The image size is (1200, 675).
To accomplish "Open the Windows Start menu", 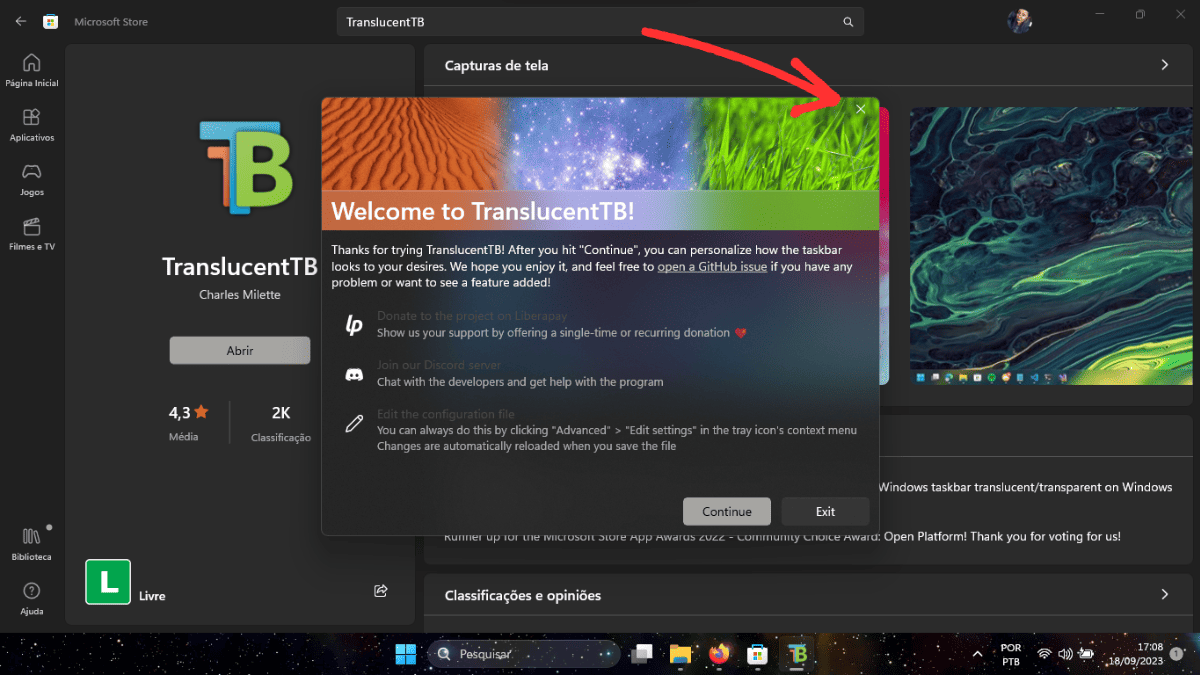I will [x=406, y=654].
